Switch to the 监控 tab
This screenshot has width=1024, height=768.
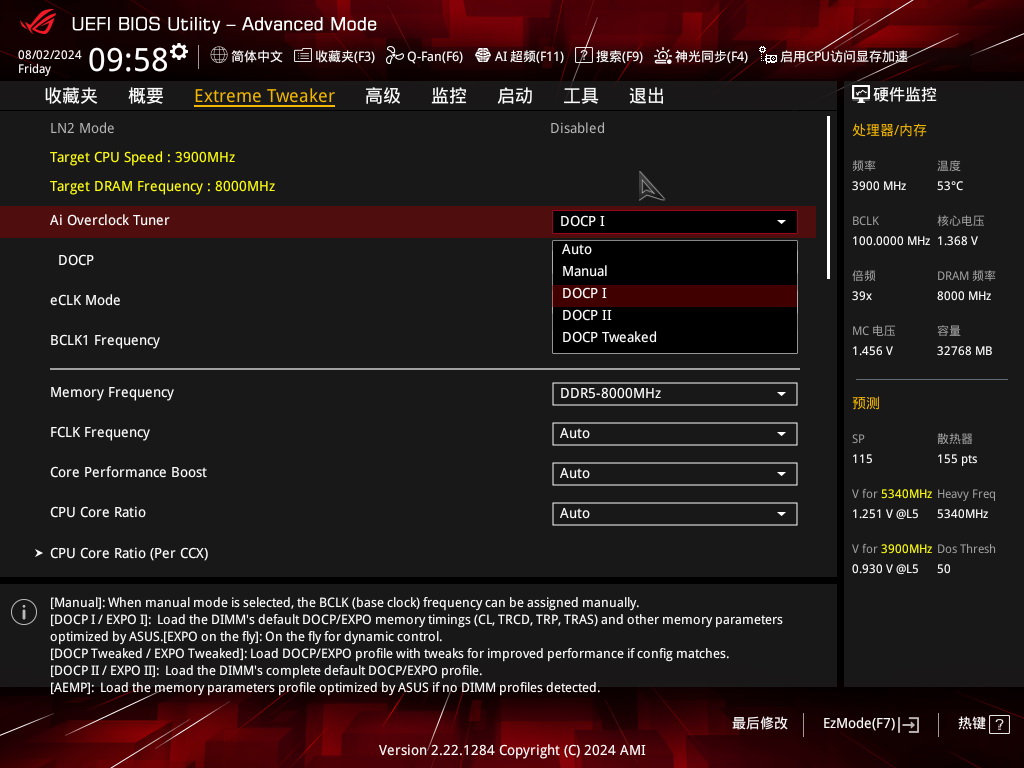pos(449,96)
